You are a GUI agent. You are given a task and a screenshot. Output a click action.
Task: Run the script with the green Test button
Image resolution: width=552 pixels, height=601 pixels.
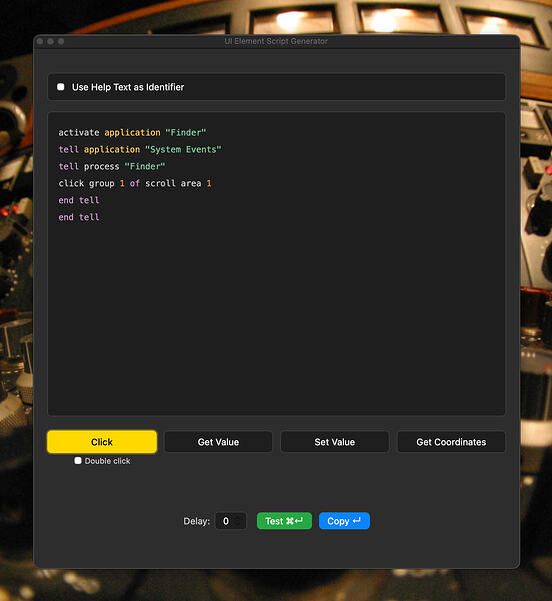pyautogui.click(x=284, y=521)
